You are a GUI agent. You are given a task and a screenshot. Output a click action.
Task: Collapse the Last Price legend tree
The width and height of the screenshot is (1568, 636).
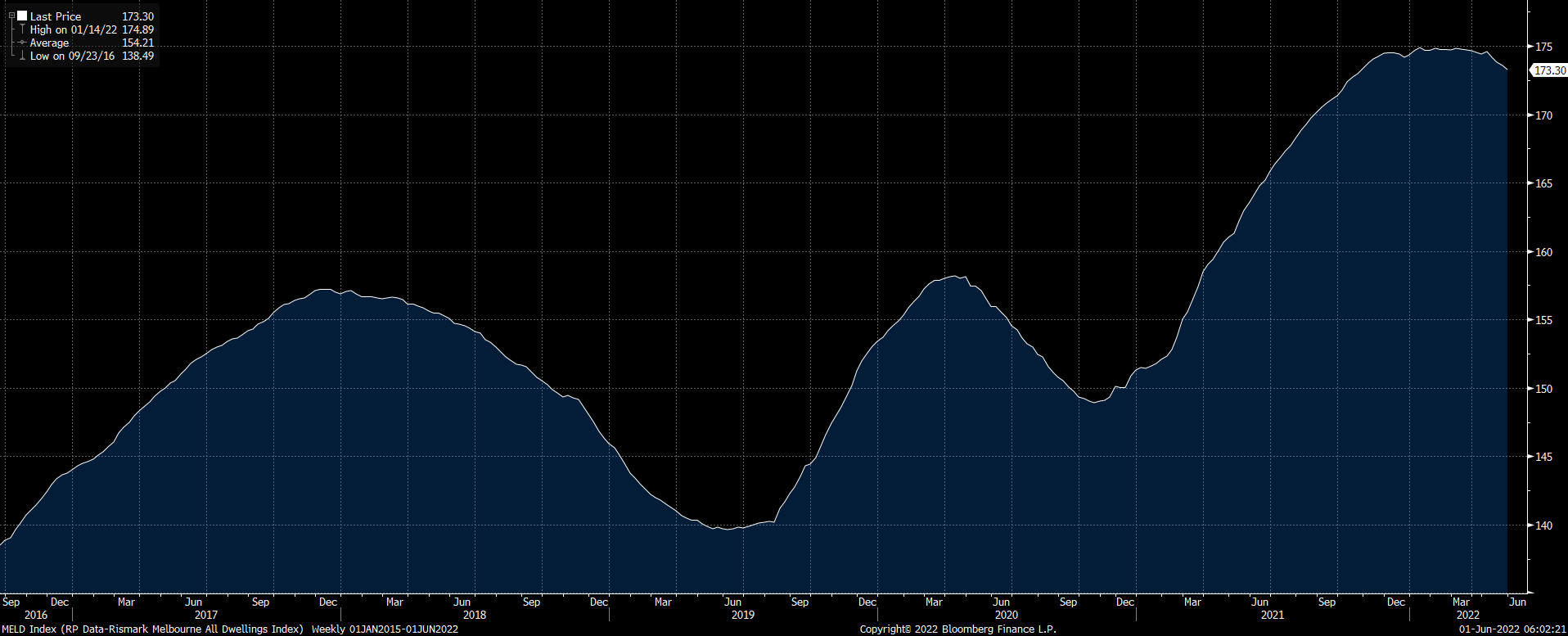tap(11, 16)
